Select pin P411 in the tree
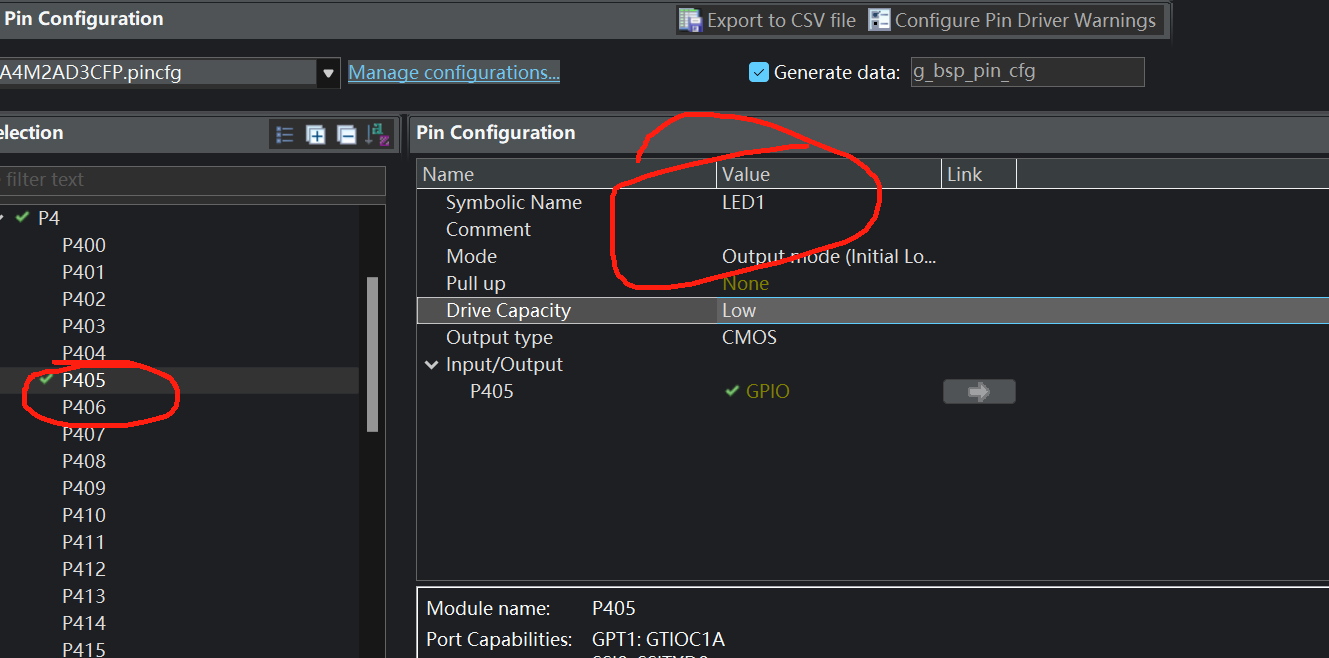1329x658 pixels. point(84,542)
